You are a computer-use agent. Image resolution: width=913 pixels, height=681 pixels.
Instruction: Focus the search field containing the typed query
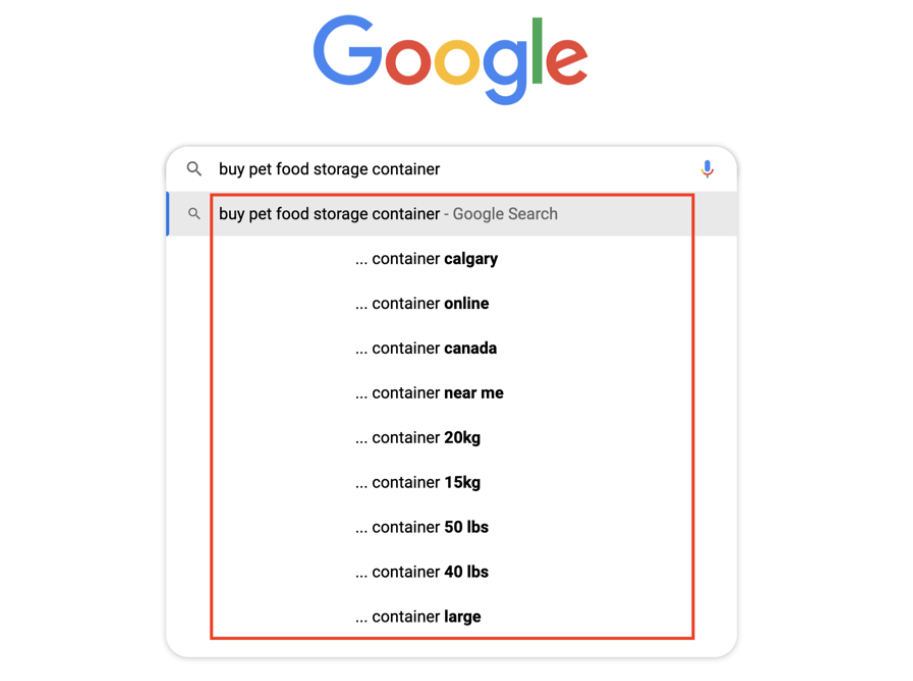450,169
